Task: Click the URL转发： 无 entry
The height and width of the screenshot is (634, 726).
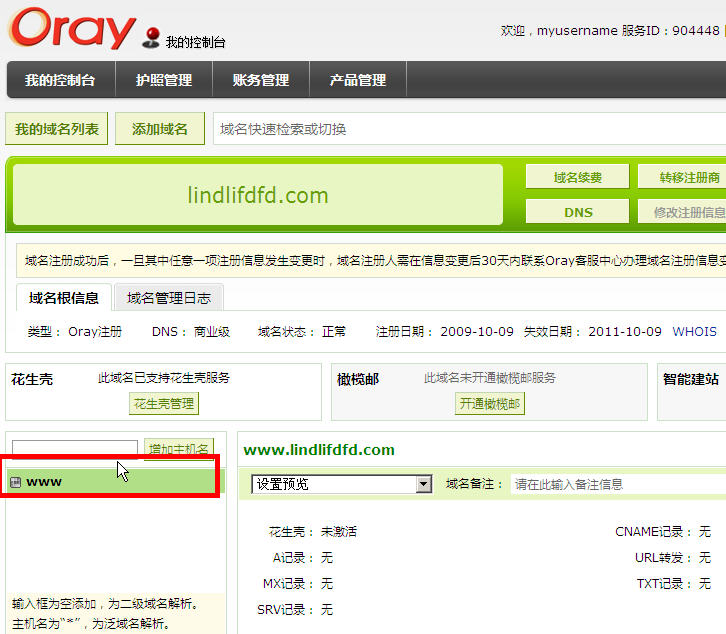Action: click(x=673, y=558)
